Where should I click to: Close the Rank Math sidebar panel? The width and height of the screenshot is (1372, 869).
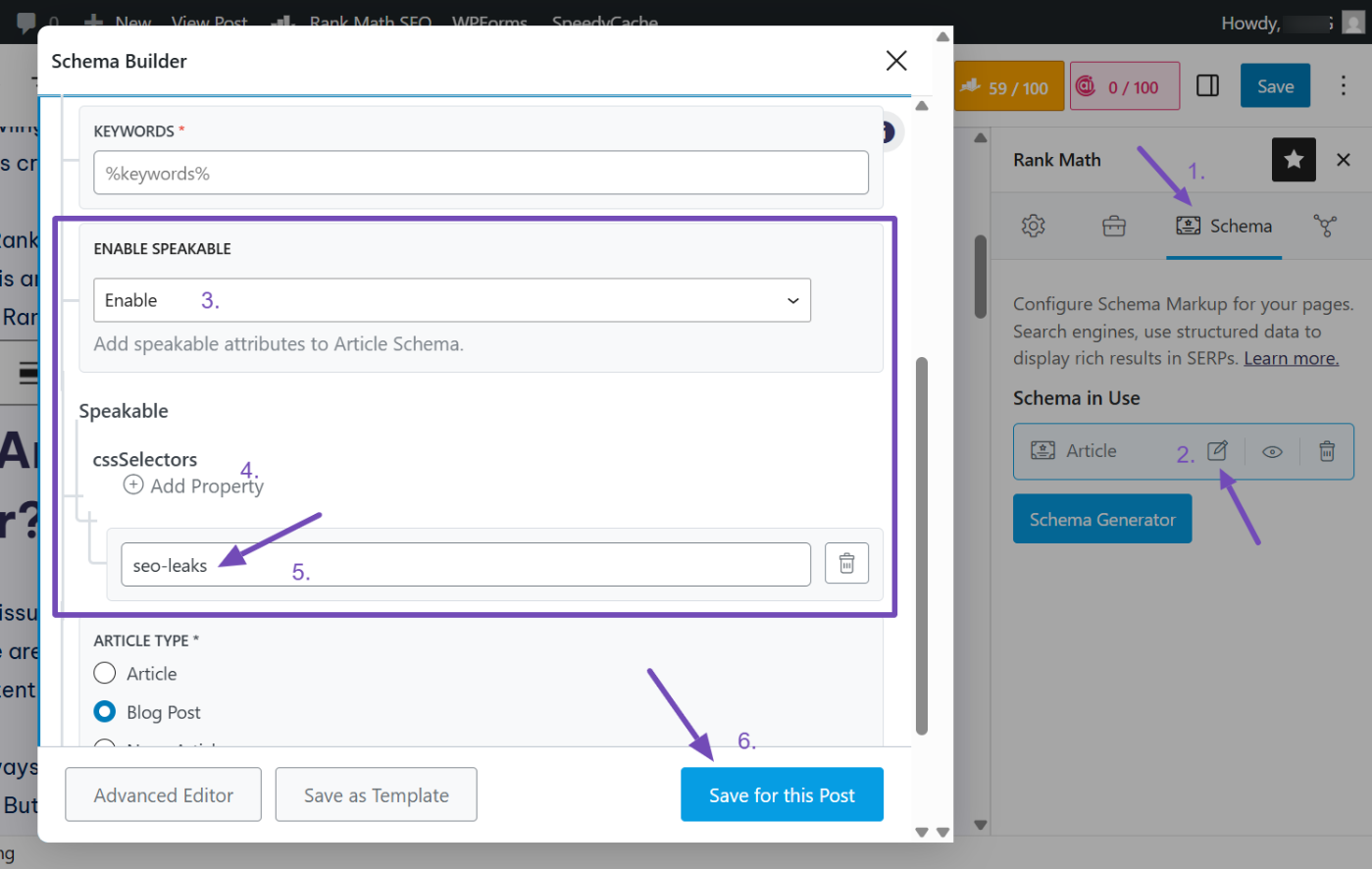click(x=1344, y=159)
